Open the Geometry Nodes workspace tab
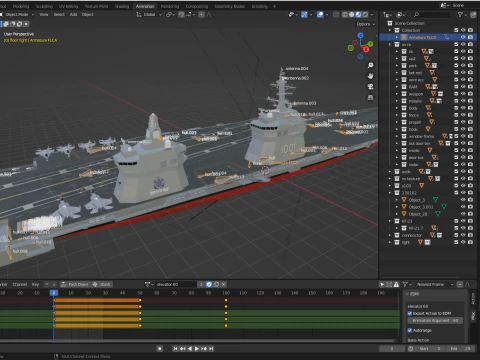 (230, 6)
